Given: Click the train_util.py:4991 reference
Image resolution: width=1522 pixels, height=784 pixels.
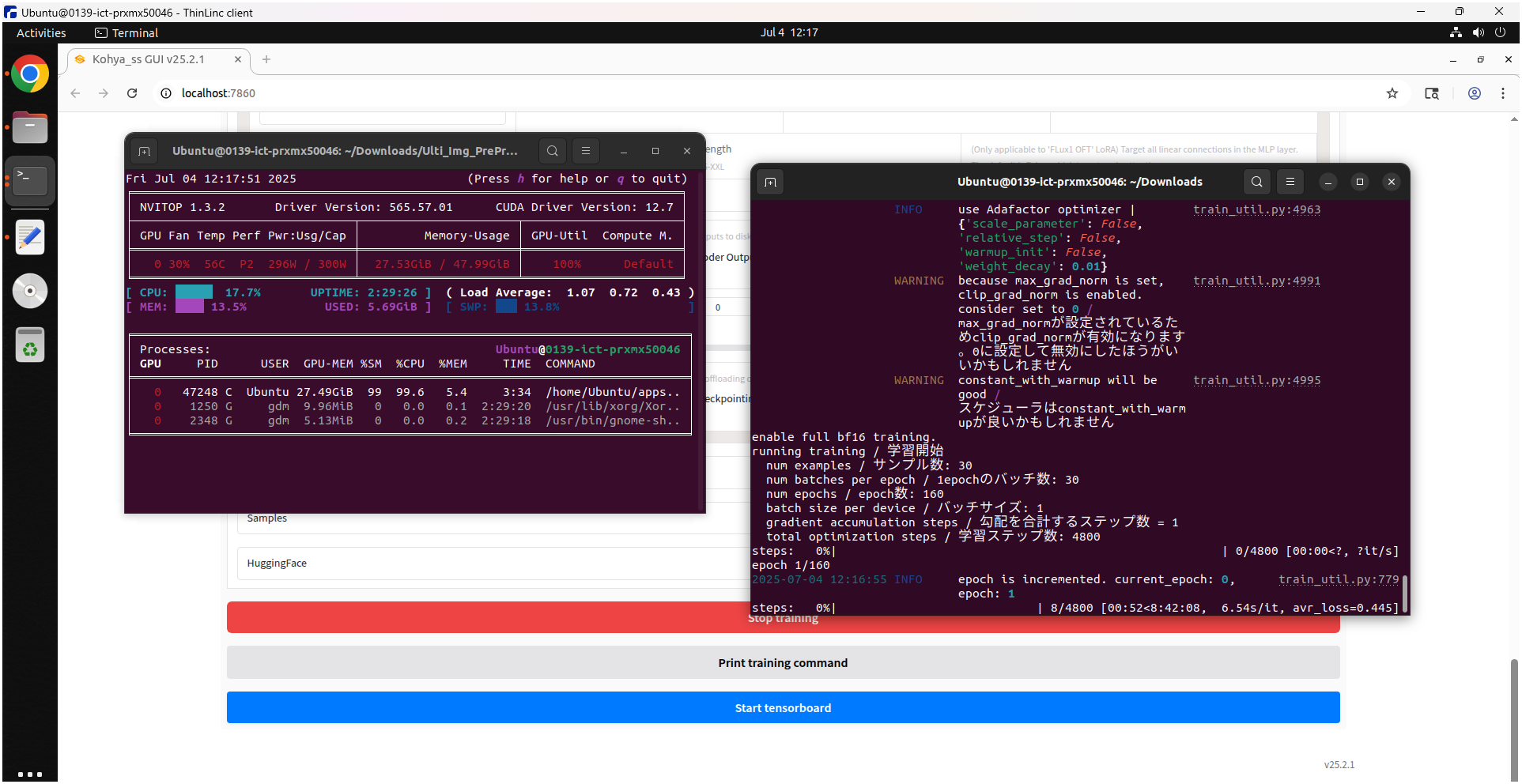Looking at the screenshot, I should tap(1256, 281).
